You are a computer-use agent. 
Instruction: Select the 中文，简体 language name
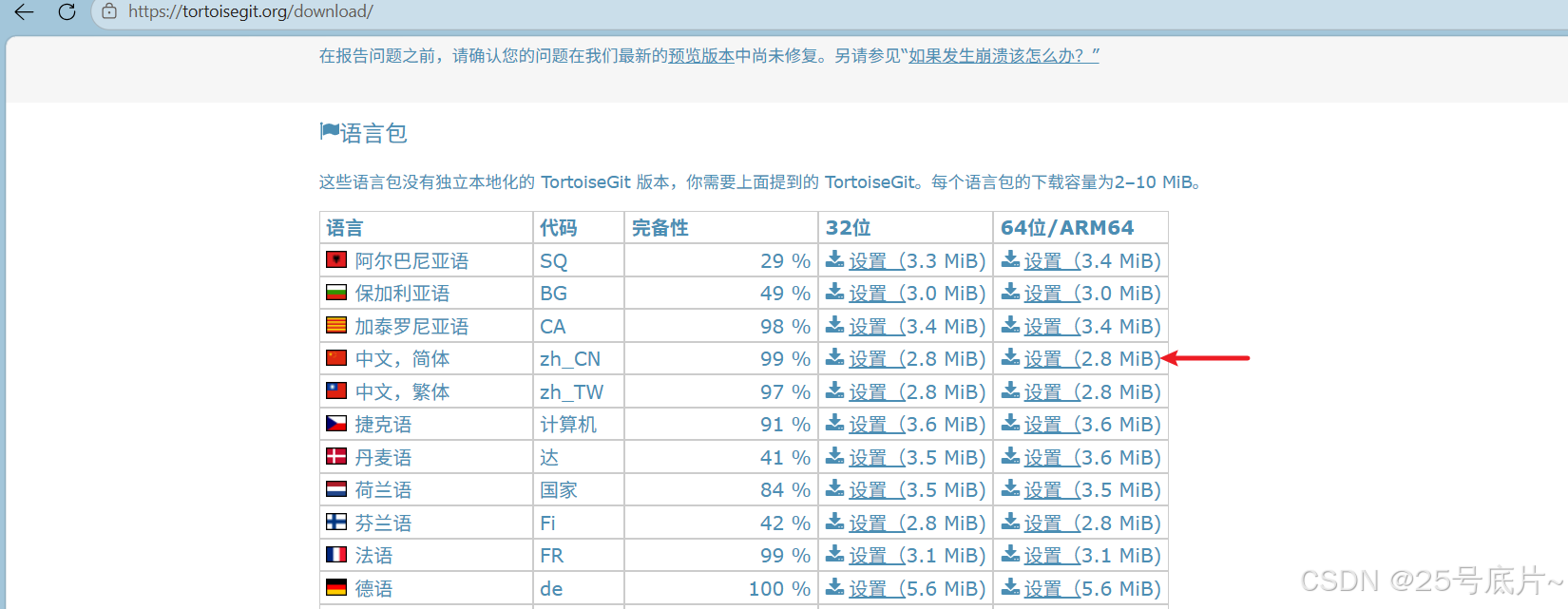point(402,359)
